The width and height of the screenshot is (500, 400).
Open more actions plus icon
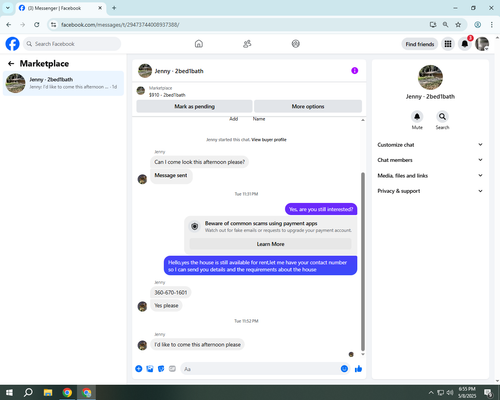pos(139,369)
